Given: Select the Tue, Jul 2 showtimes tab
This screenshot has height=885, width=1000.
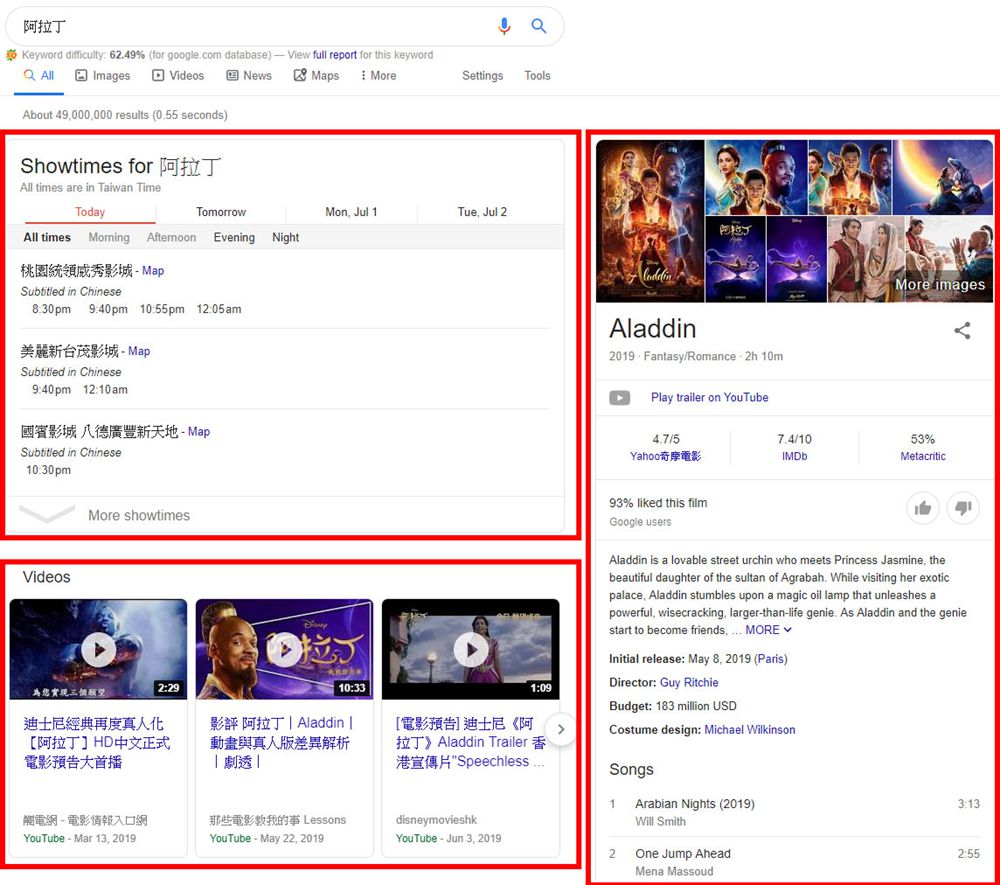Looking at the screenshot, I should 482,212.
